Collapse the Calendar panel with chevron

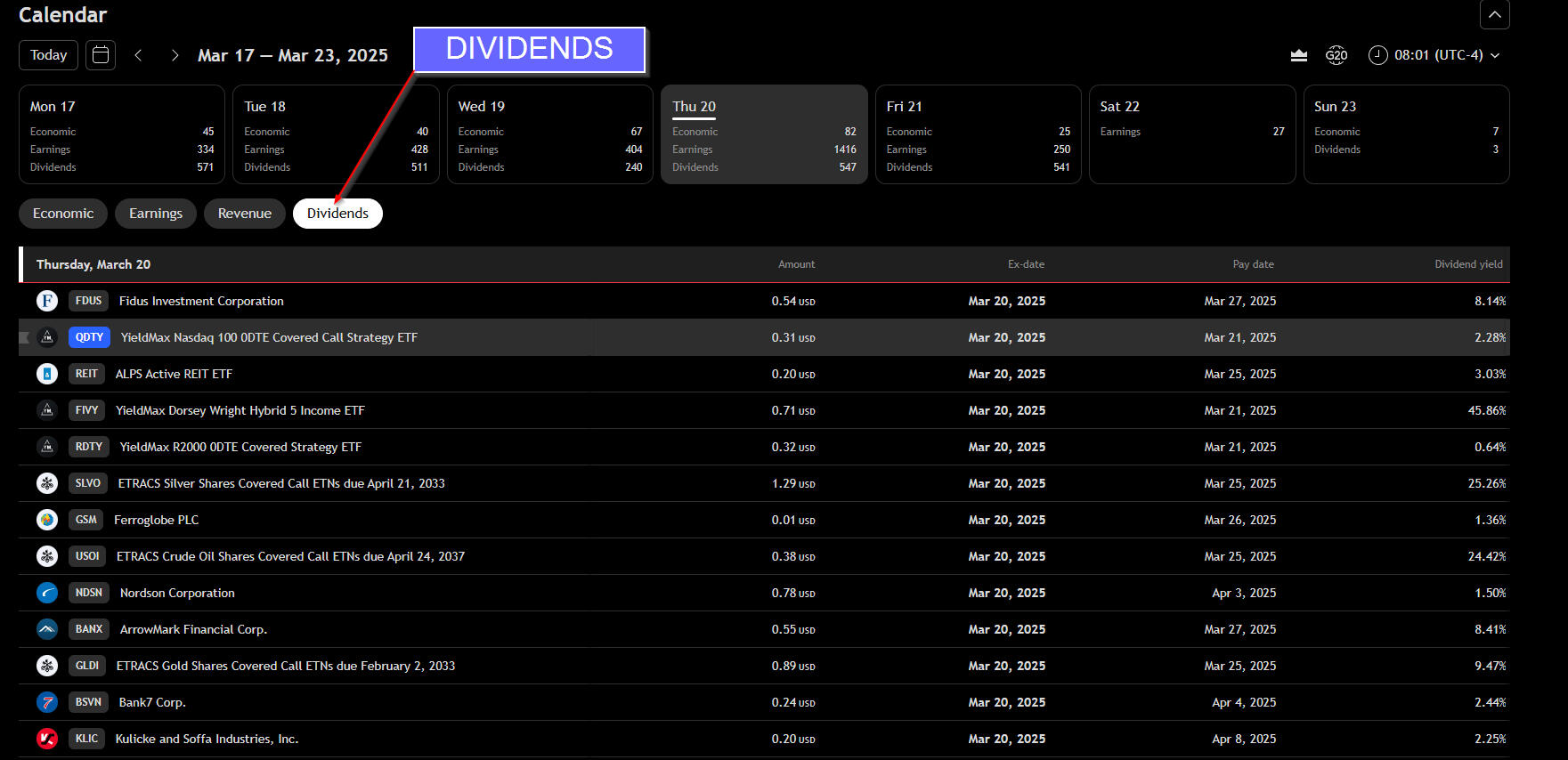click(1494, 14)
